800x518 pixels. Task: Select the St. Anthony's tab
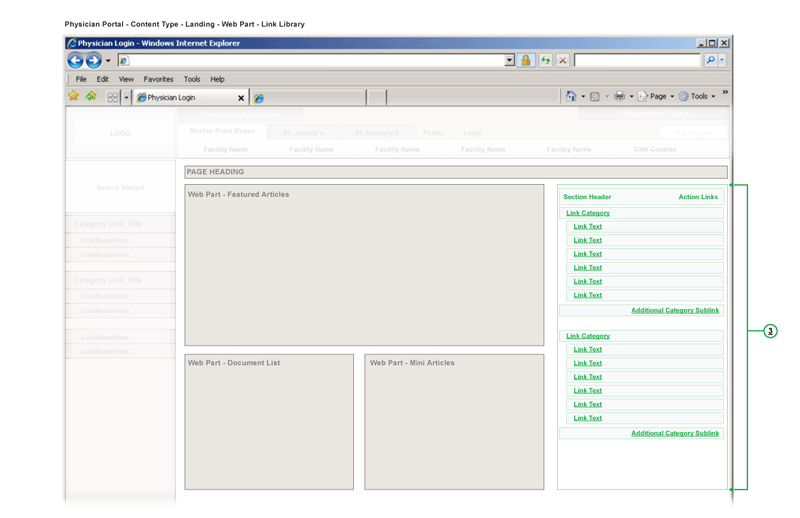click(377, 133)
